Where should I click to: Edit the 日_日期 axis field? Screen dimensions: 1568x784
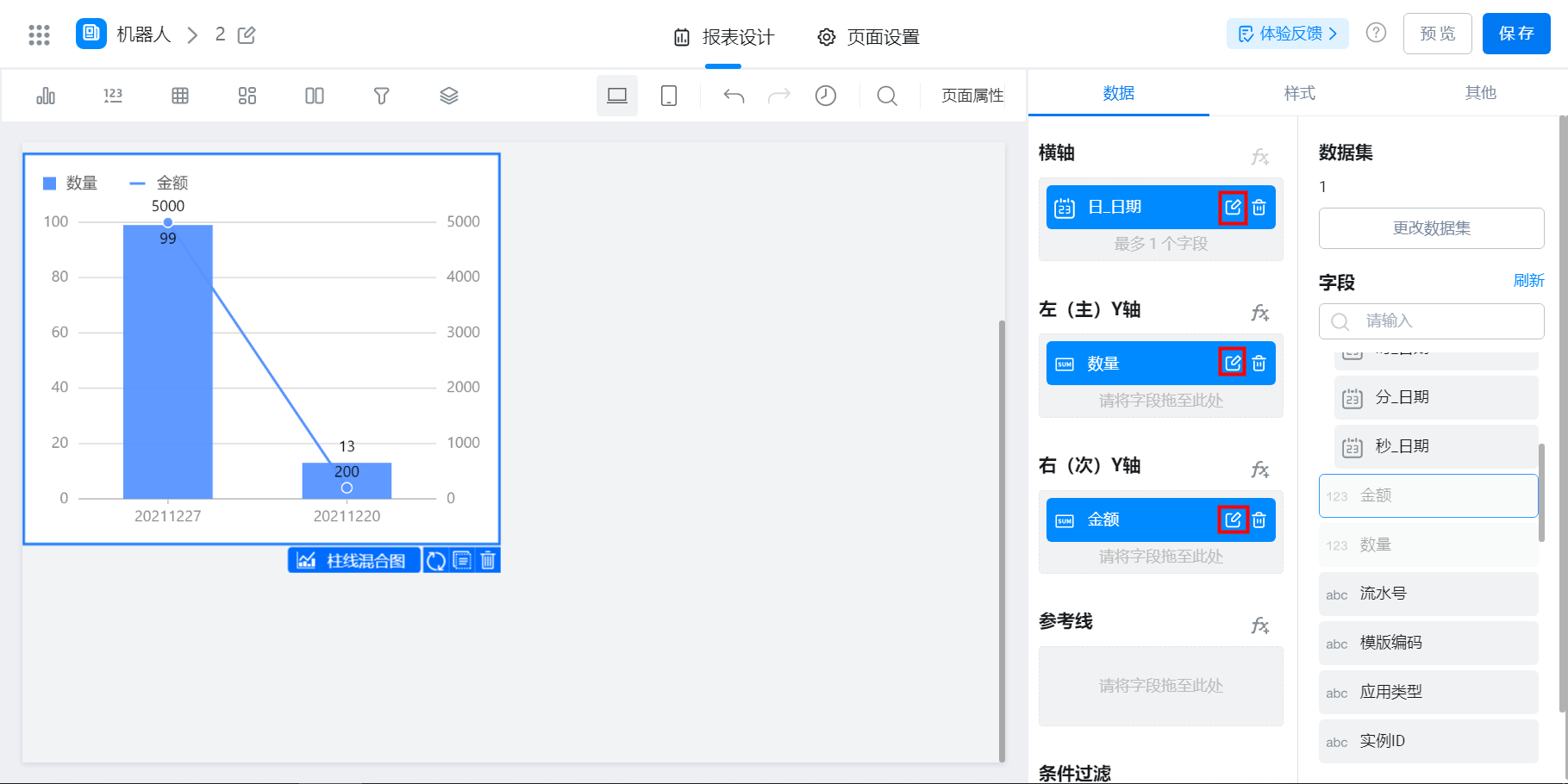pos(1233,208)
